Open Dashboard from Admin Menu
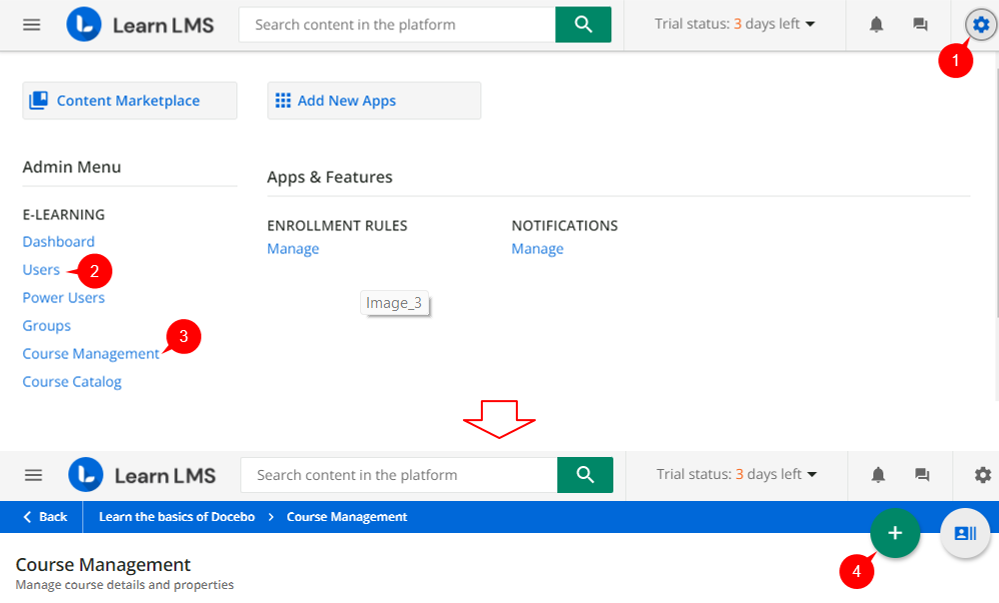 [58, 242]
